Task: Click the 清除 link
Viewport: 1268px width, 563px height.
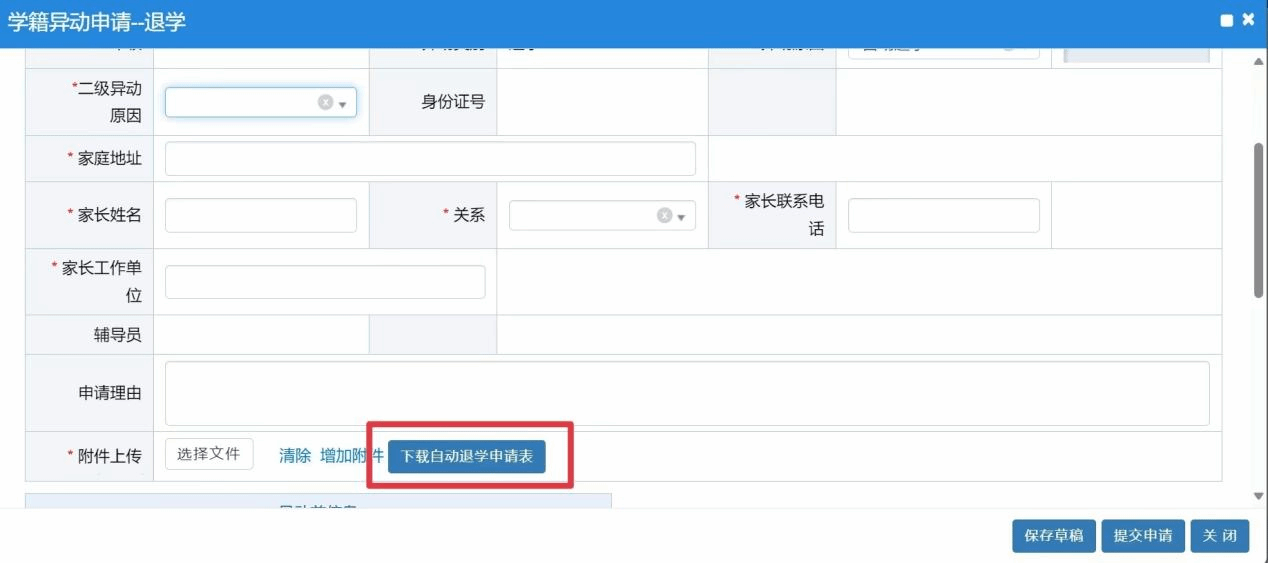Action: pos(295,456)
